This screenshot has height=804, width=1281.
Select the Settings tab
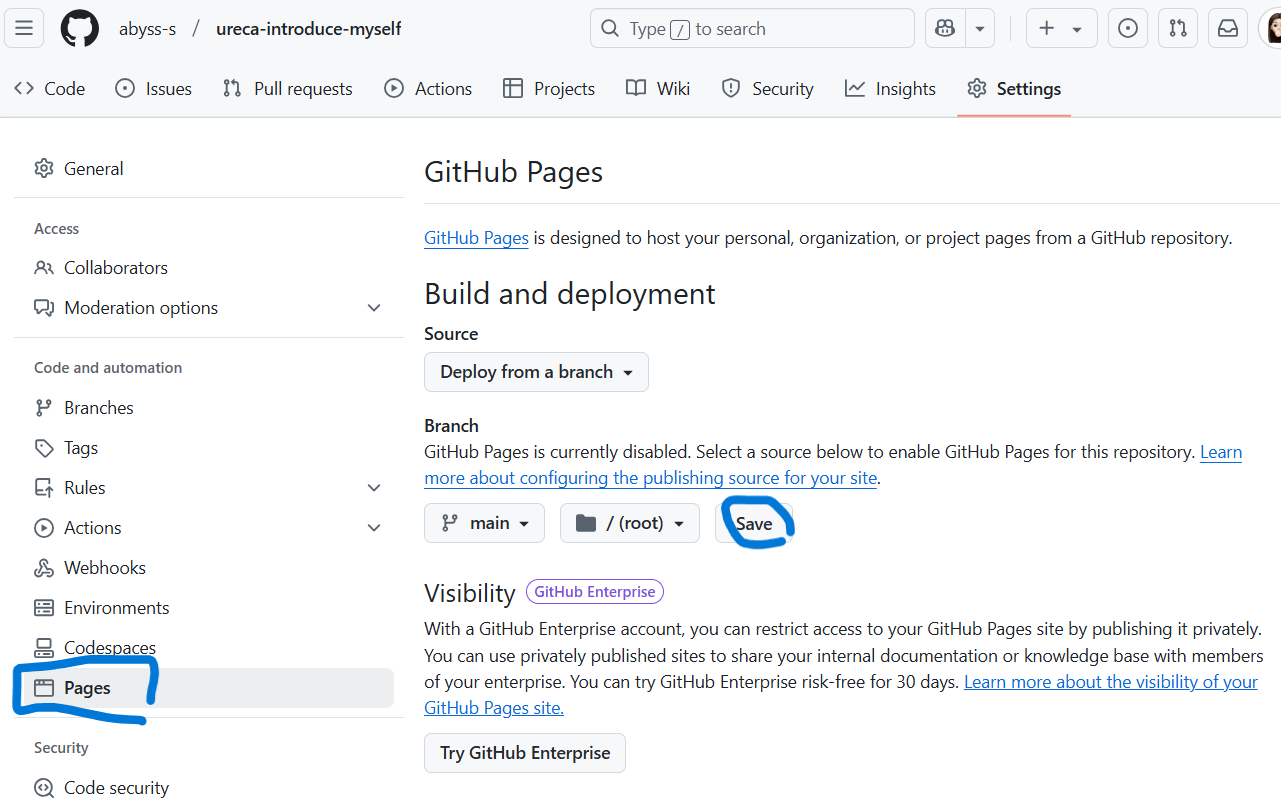(x=1014, y=88)
